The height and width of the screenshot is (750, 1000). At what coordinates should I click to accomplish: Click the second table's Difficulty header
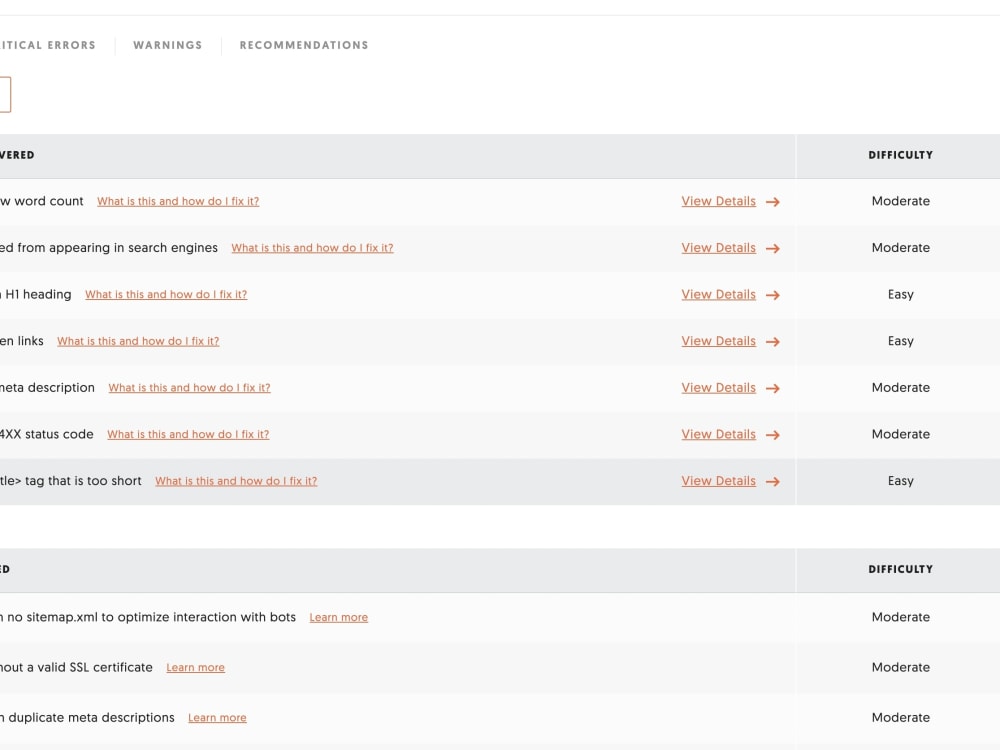point(900,569)
